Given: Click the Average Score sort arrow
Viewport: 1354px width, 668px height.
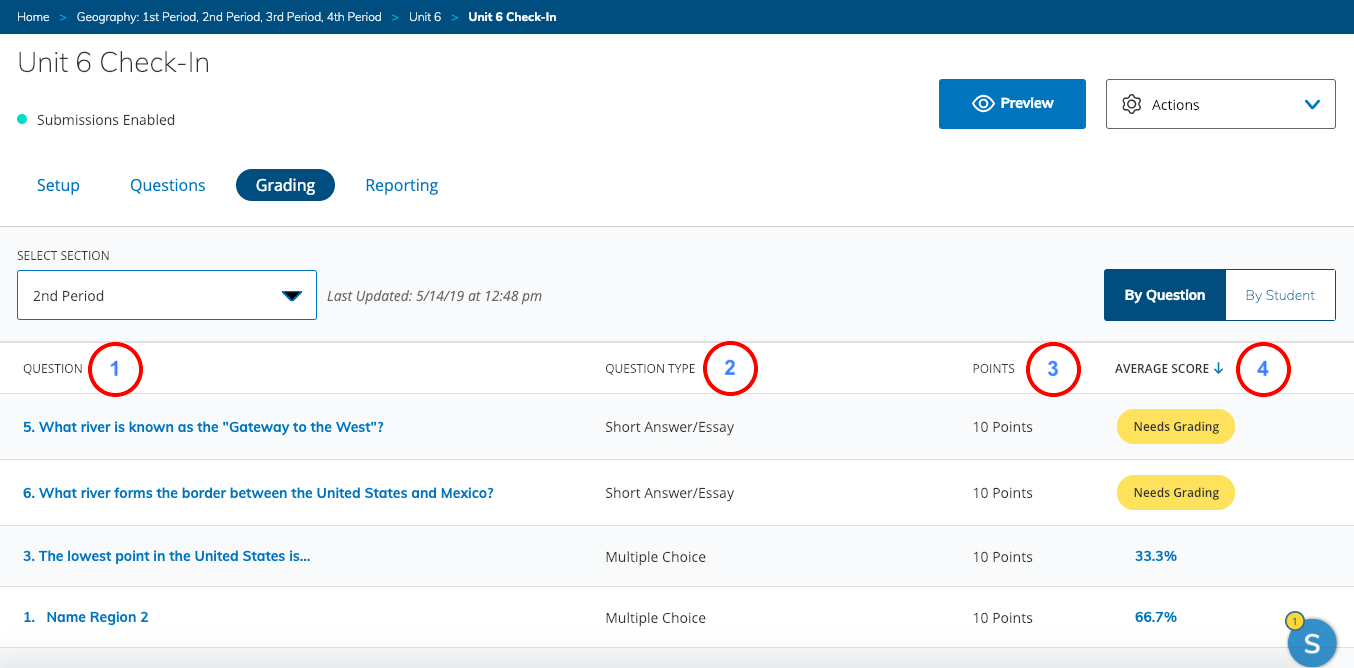Looking at the screenshot, I should [x=1218, y=369].
